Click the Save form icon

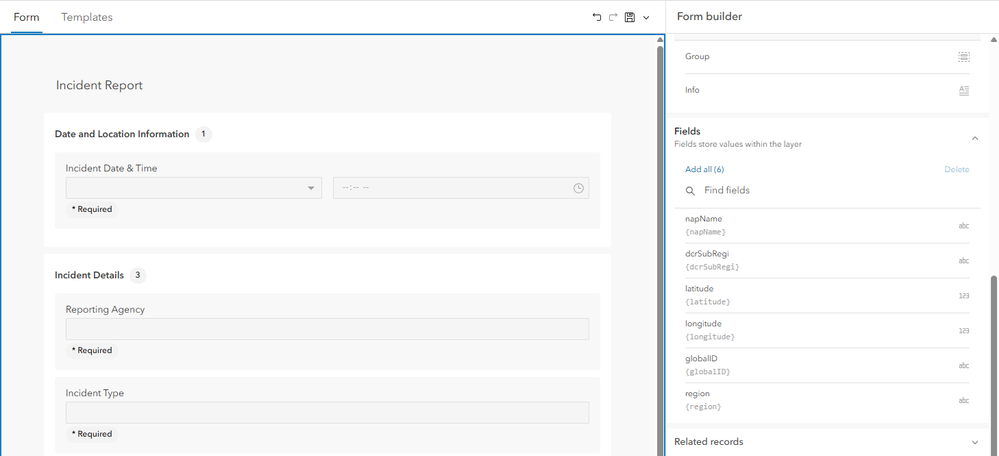[x=629, y=17]
